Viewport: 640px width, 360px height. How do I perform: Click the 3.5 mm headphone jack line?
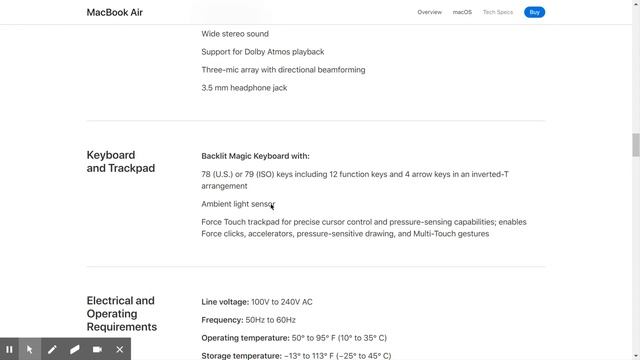(x=244, y=88)
